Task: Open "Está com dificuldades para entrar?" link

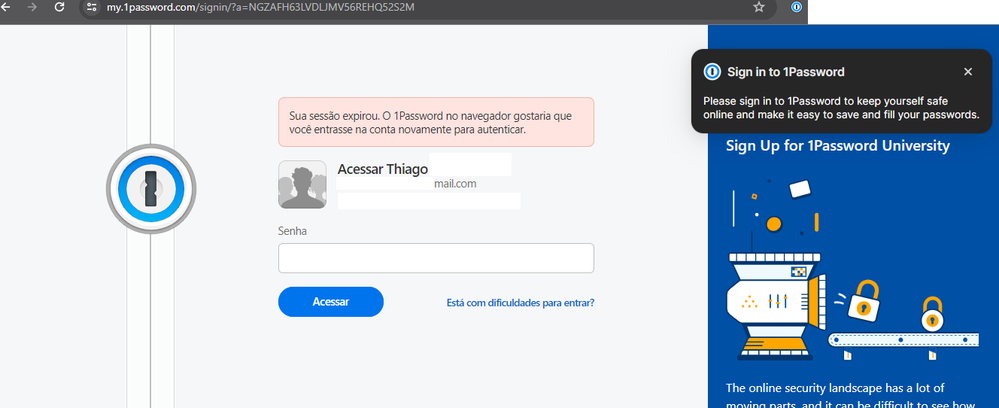Action: [520, 302]
